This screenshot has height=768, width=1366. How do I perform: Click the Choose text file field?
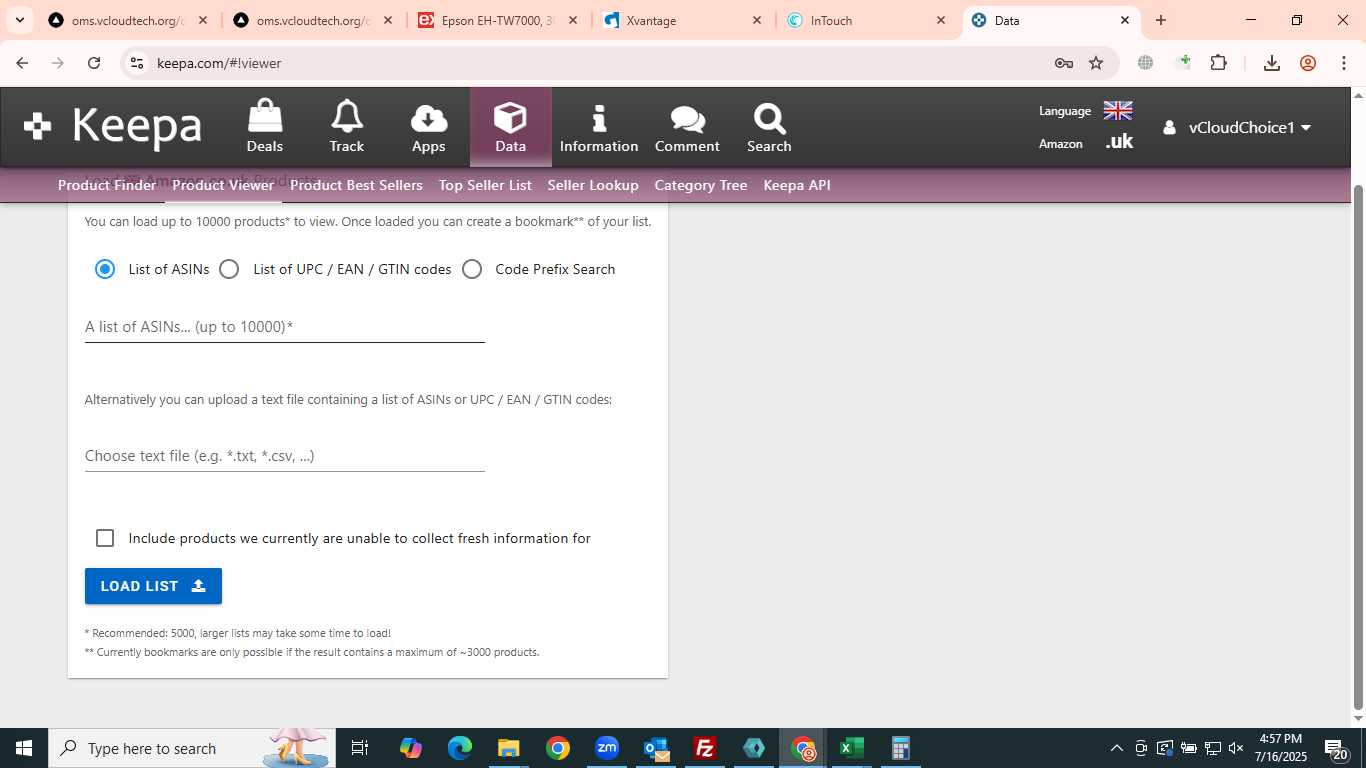tap(285, 456)
